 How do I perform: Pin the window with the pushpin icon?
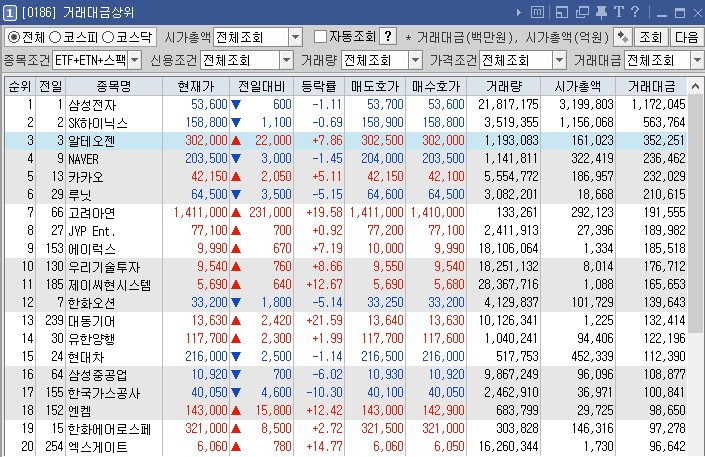(602, 12)
